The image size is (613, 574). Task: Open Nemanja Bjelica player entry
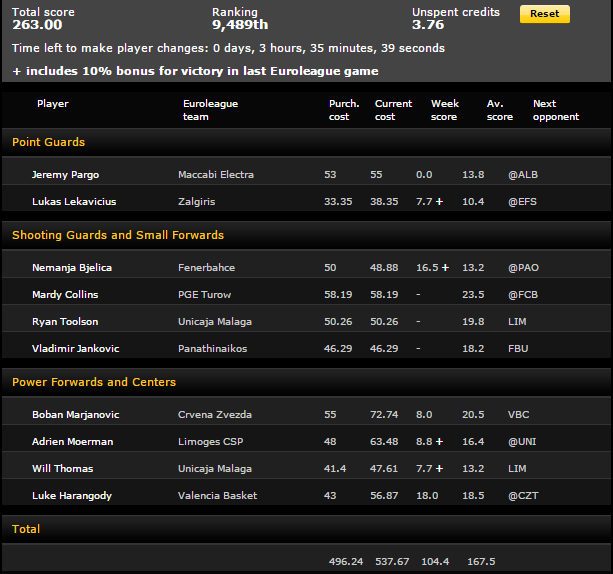72,268
